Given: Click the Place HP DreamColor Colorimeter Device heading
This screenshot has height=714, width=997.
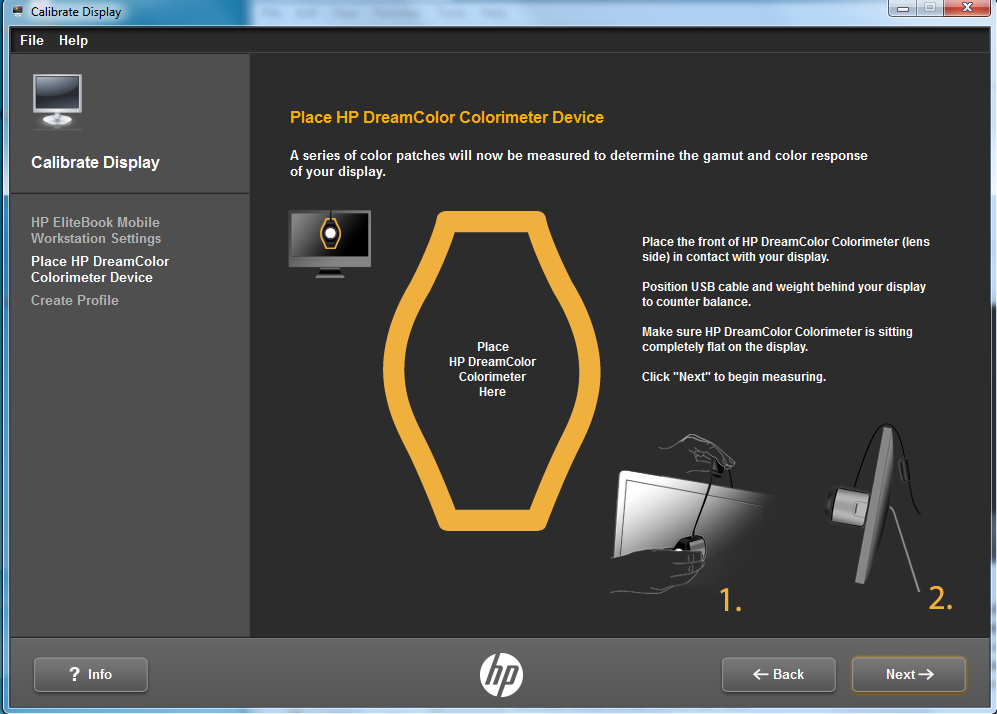Looking at the screenshot, I should point(446,116).
